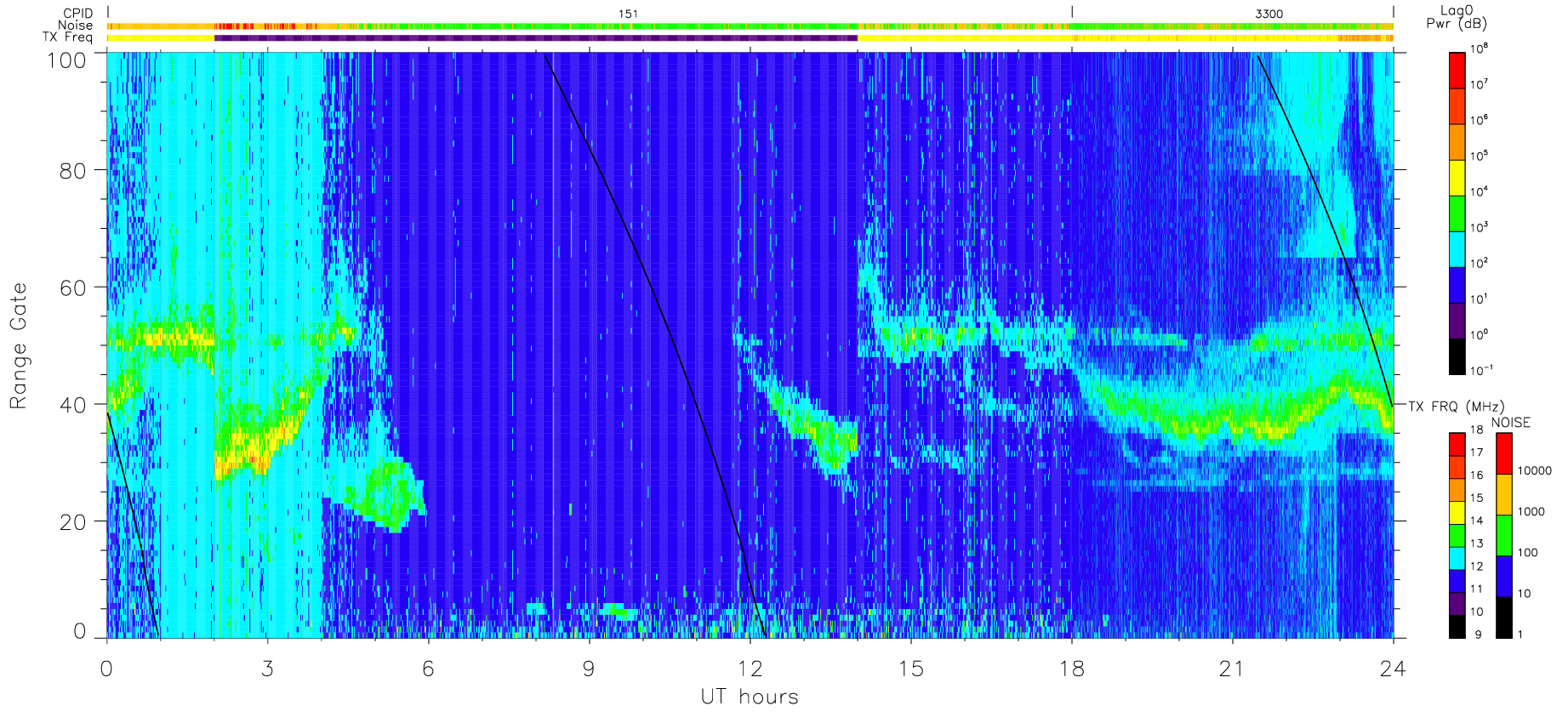The height and width of the screenshot is (723, 1568).
Task: Select the '20' Range Gate tick label
Action: (x=72, y=522)
